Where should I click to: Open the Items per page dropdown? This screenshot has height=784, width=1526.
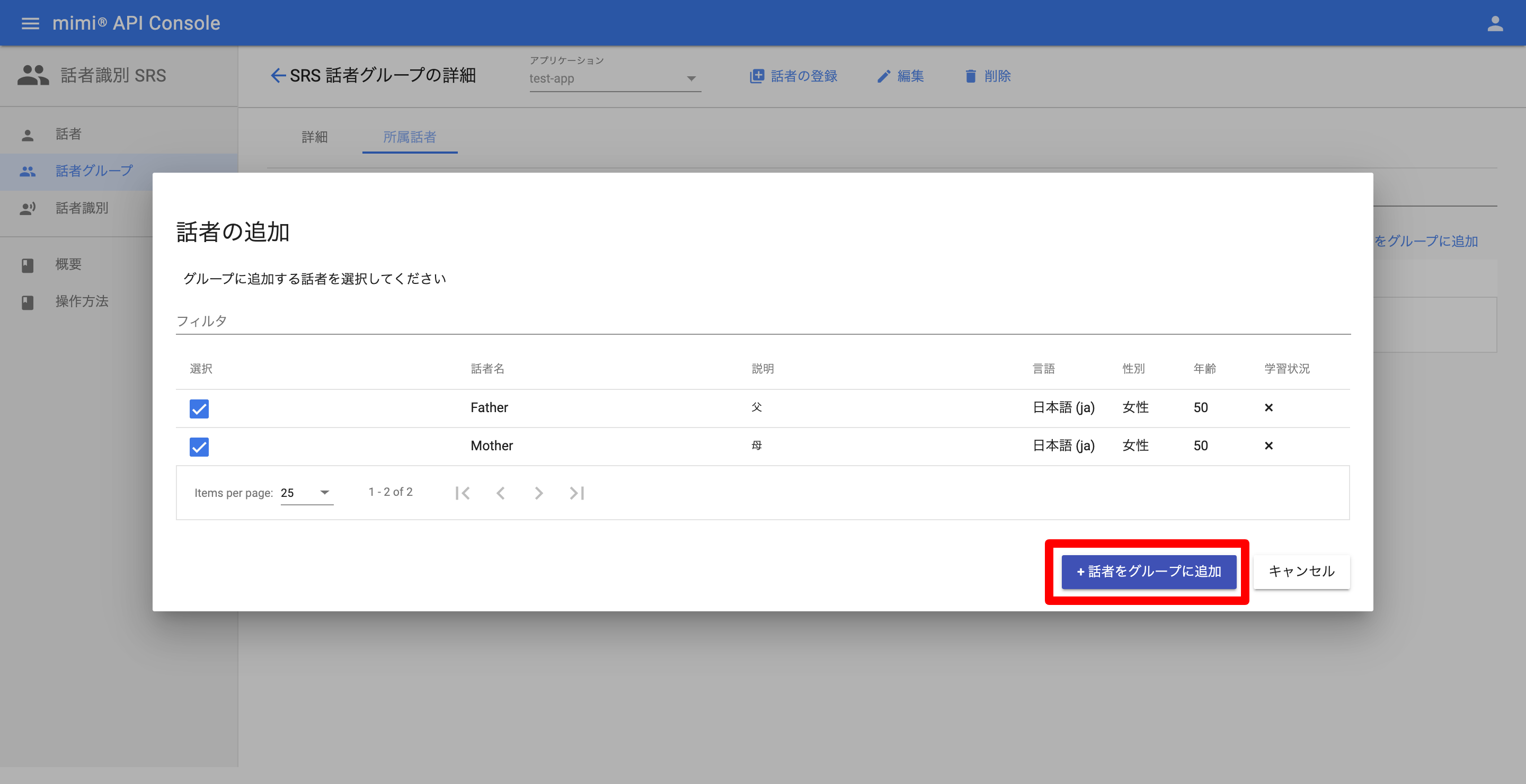coord(307,493)
